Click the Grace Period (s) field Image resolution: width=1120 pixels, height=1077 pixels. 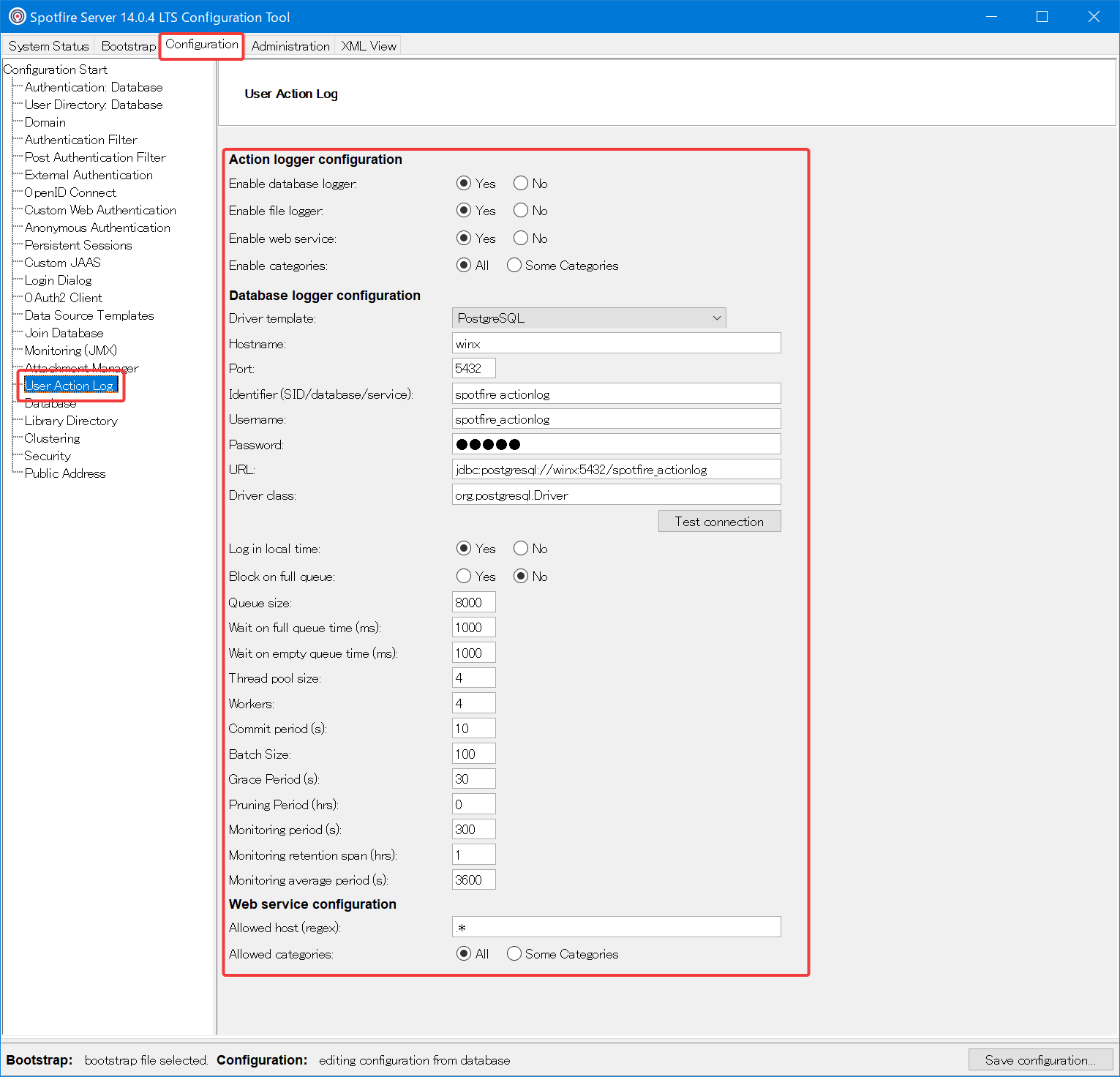474,779
